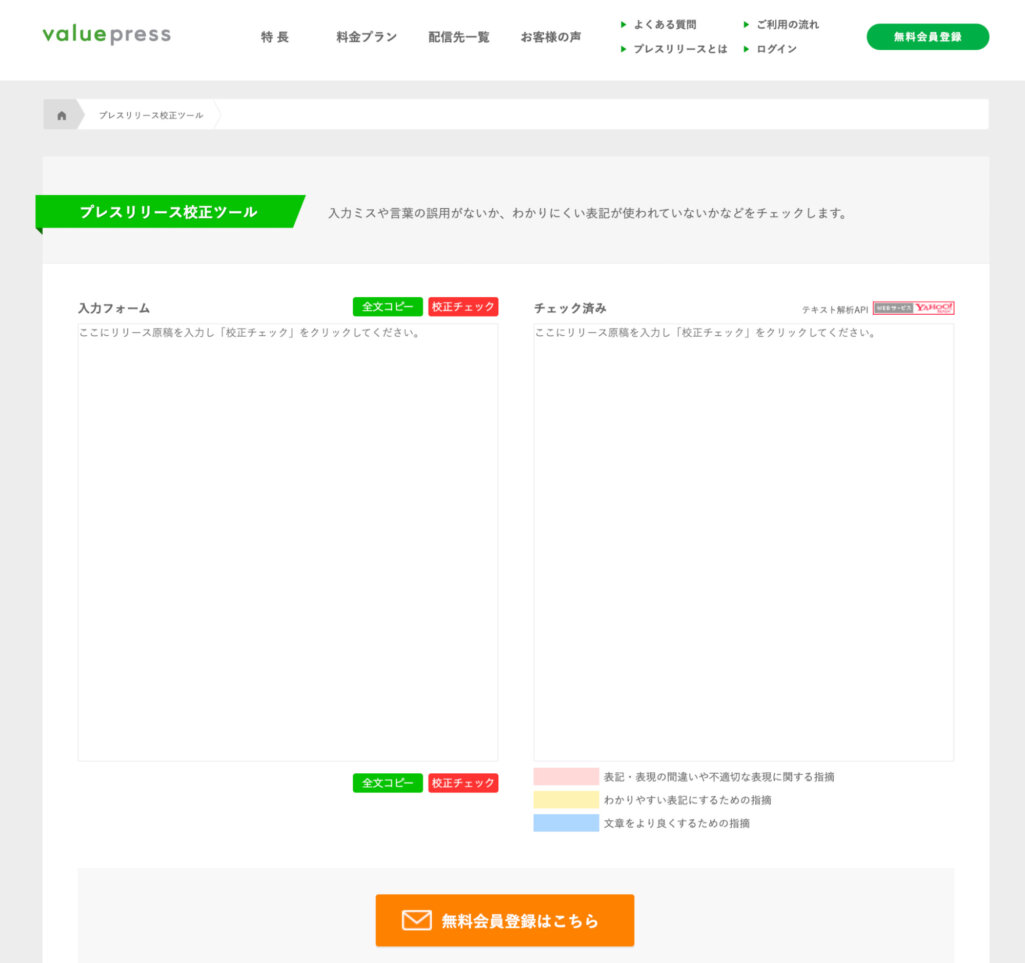The width and height of the screenshot is (1025, 963).
Task: Open the 料金プラン menu item
Action: [x=366, y=37]
